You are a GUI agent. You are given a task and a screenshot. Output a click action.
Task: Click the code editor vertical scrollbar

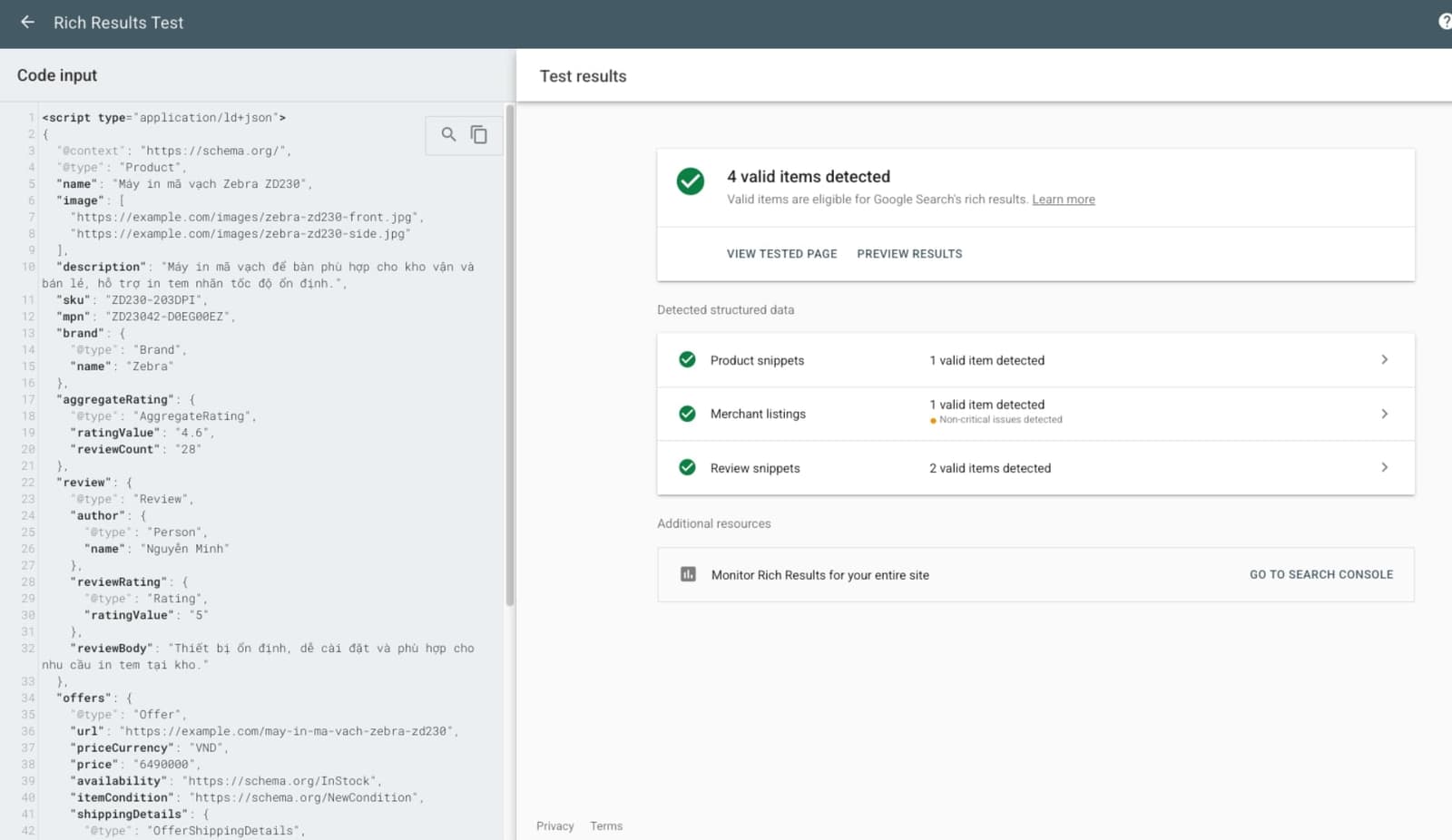pyautogui.click(x=510, y=356)
